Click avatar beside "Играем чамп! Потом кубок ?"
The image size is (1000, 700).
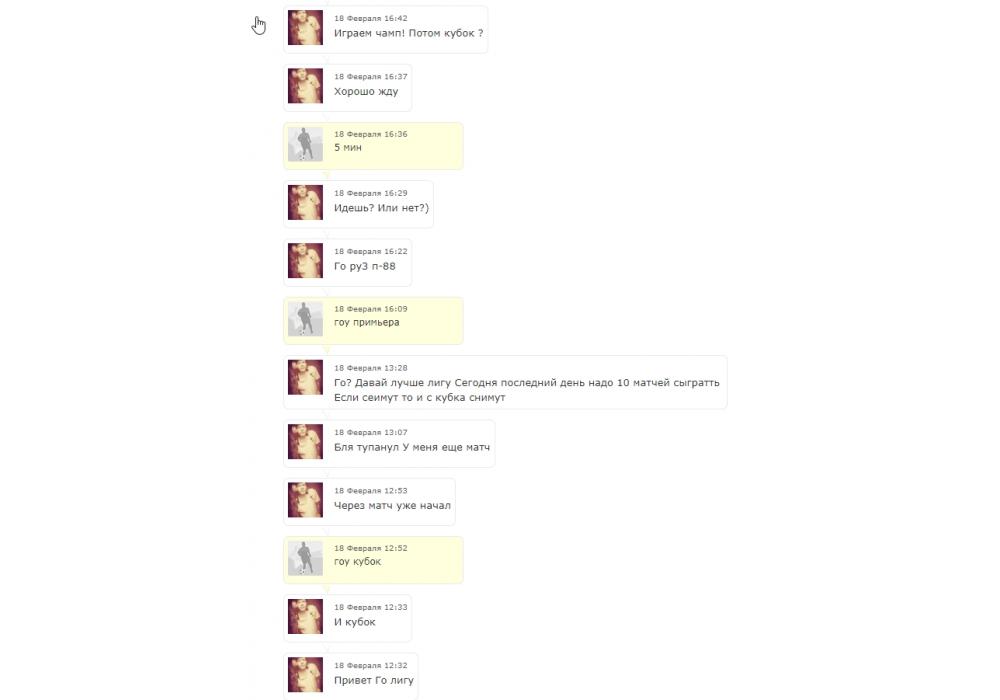[x=305, y=27]
